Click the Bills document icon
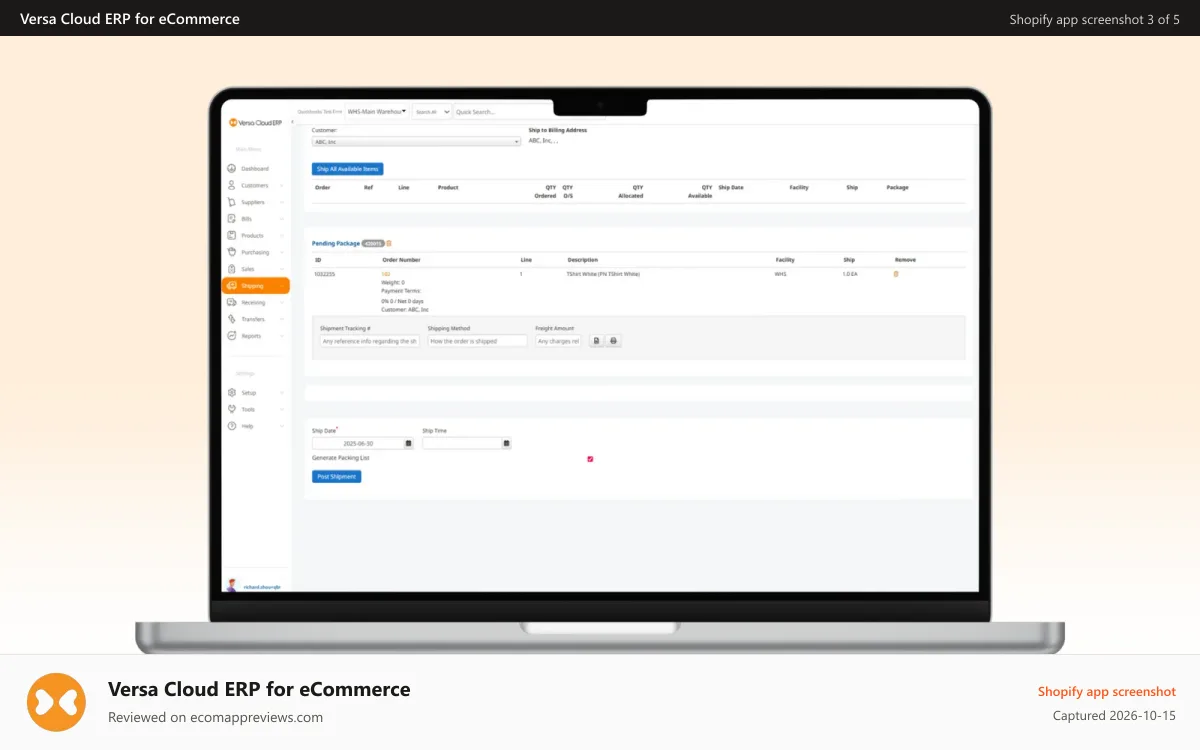 click(232, 219)
